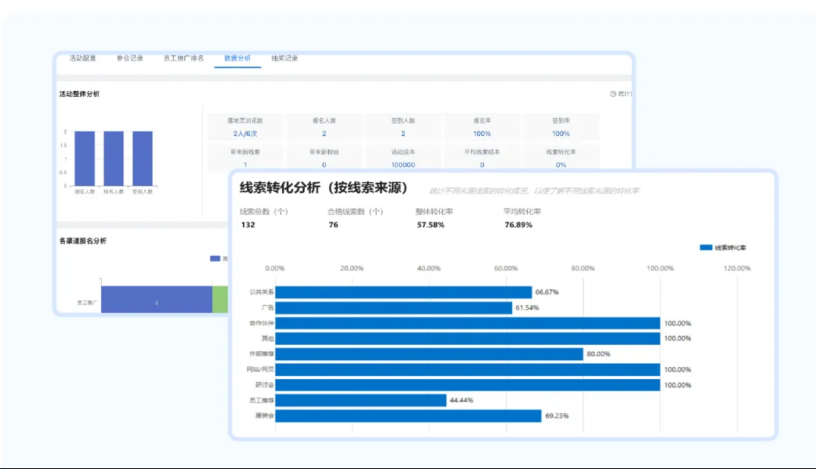Click the 0 under 平均线索成本

482,164
